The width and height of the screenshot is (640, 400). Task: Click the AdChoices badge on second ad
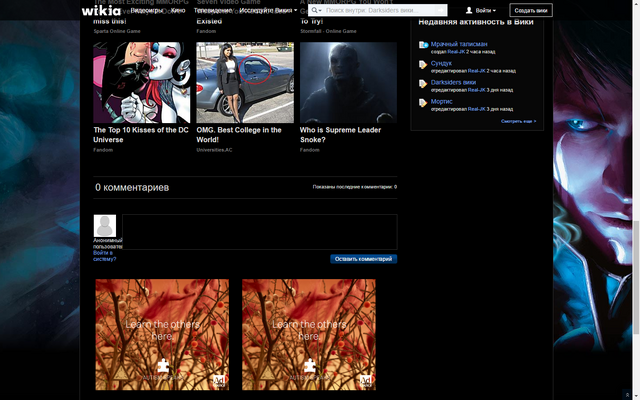click(366, 381)
